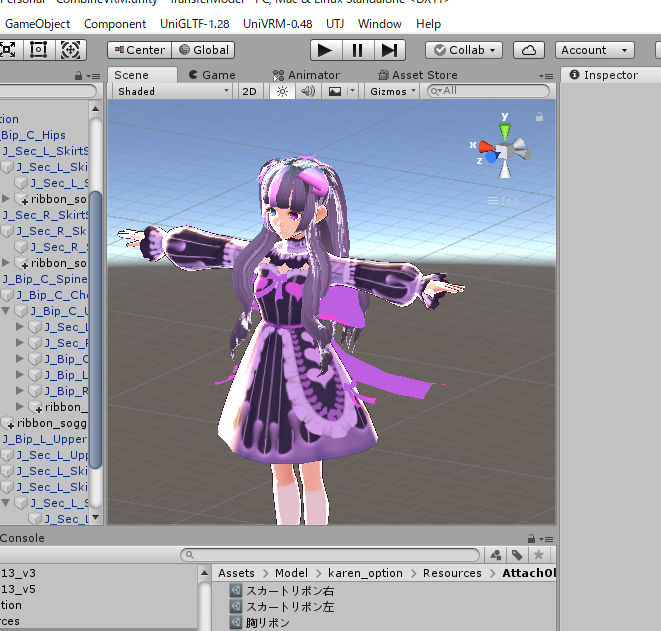Toggle scene lighting sun icon
This screenshot has width=661, height=631.
tap(282, 91)
